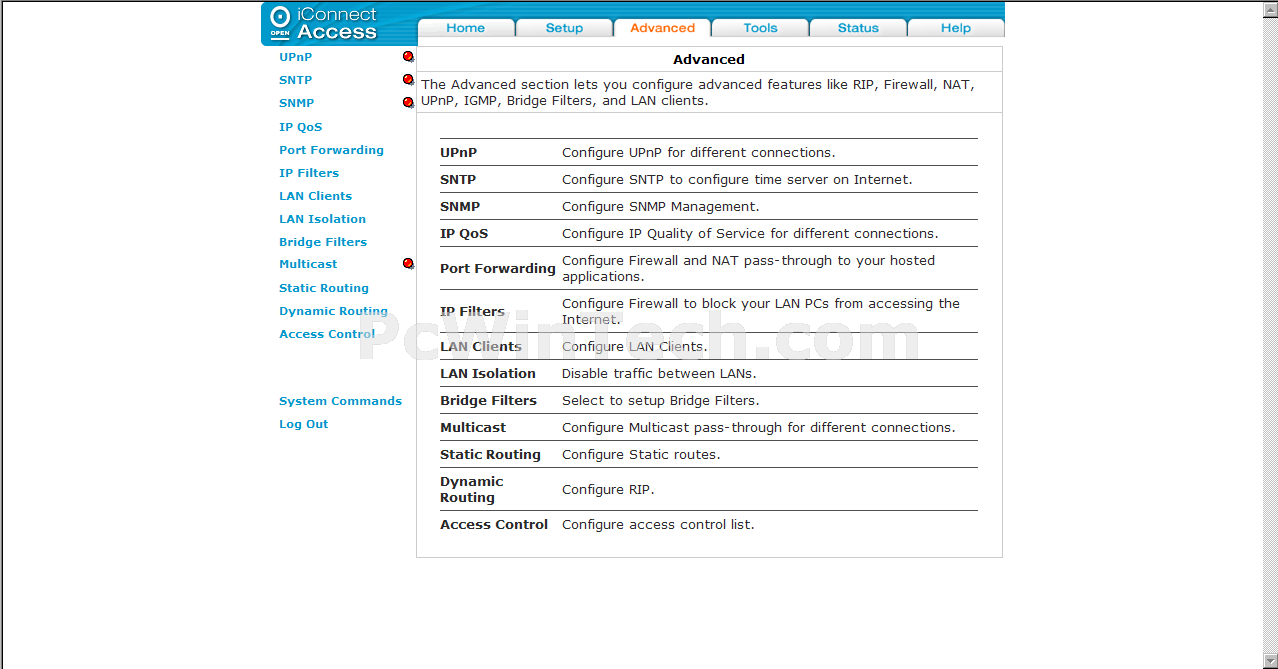Click the bold Dynamic Routing label in the table
Screen dimensions: 1278x669
pos(472,489)
